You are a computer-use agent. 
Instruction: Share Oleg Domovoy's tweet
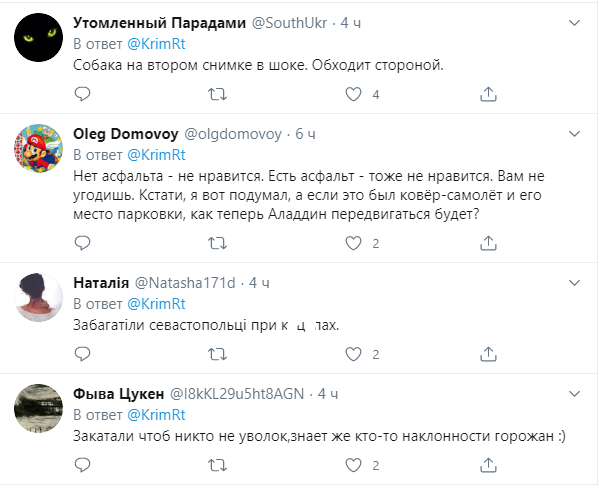click(x=488, y=243)
